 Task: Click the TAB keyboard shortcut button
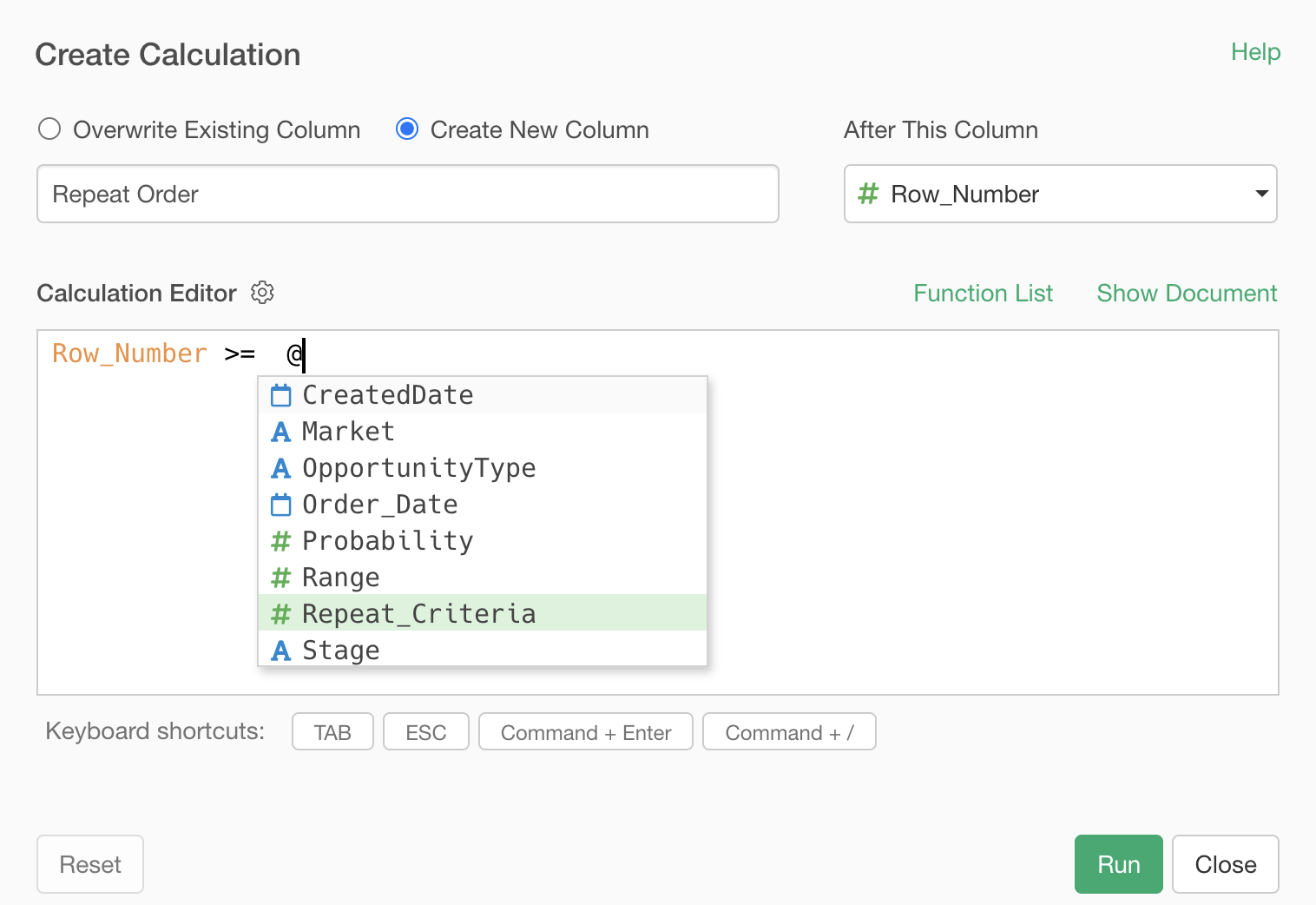coord(332,732)
